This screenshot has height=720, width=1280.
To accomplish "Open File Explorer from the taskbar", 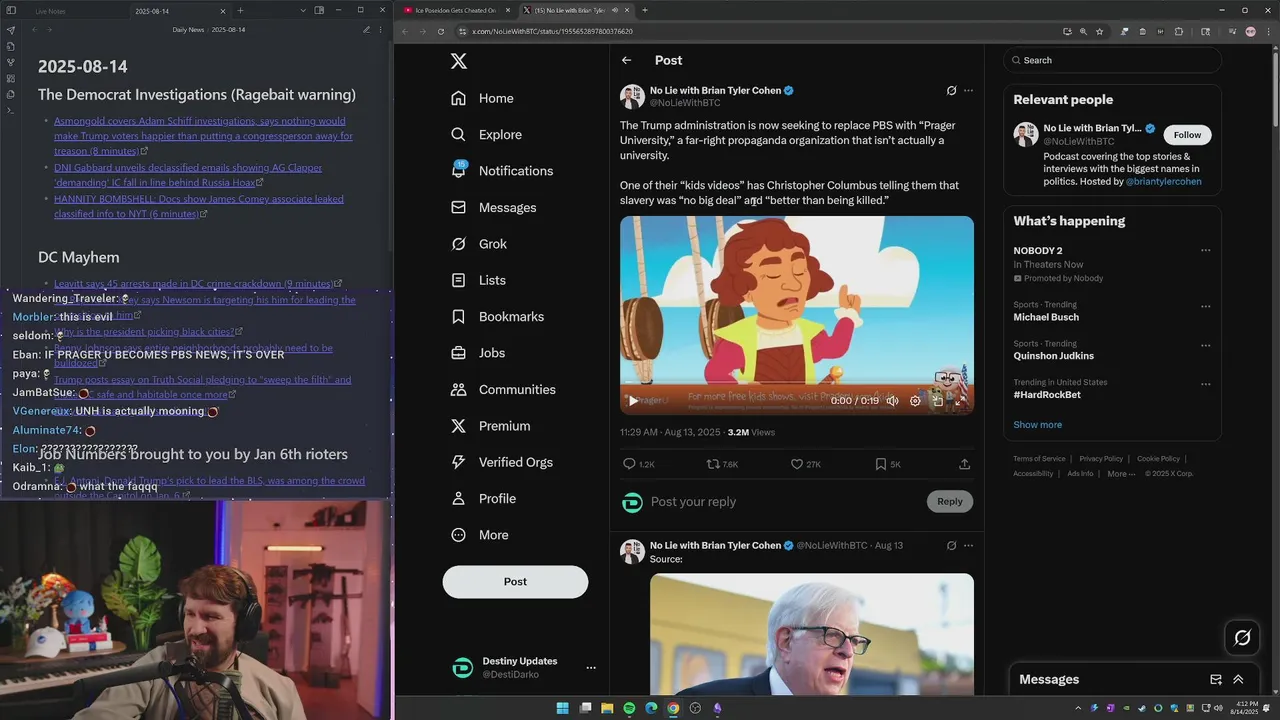I will tap(607, 708).
